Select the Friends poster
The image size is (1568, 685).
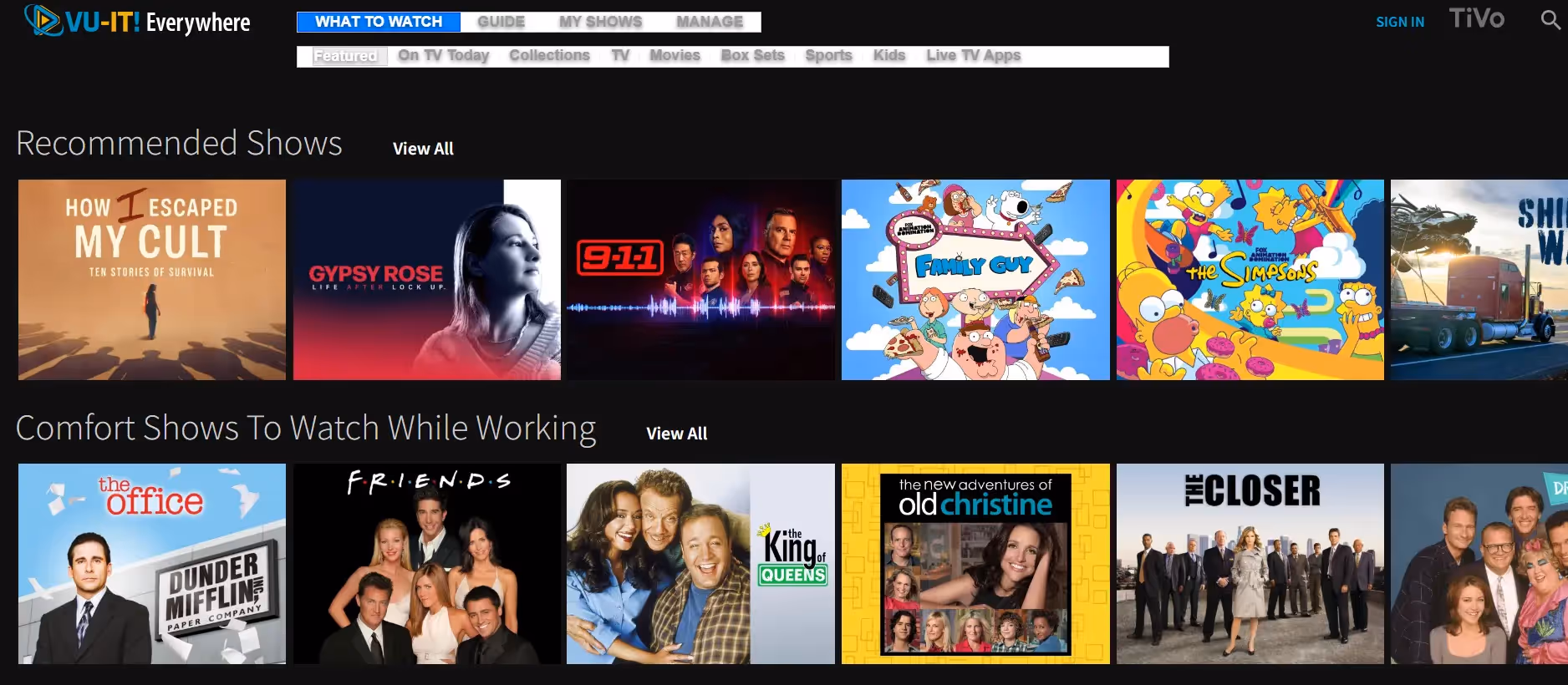[x=427, y=564]
